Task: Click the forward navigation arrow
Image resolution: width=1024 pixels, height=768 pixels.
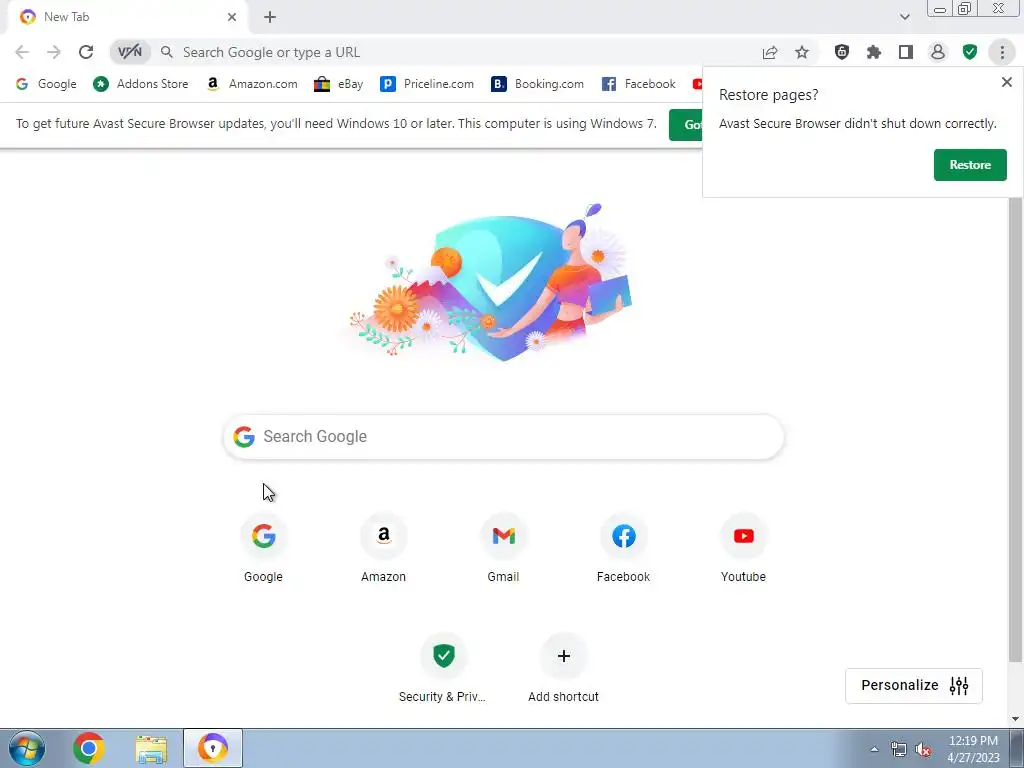Action: tap(54, 52)
